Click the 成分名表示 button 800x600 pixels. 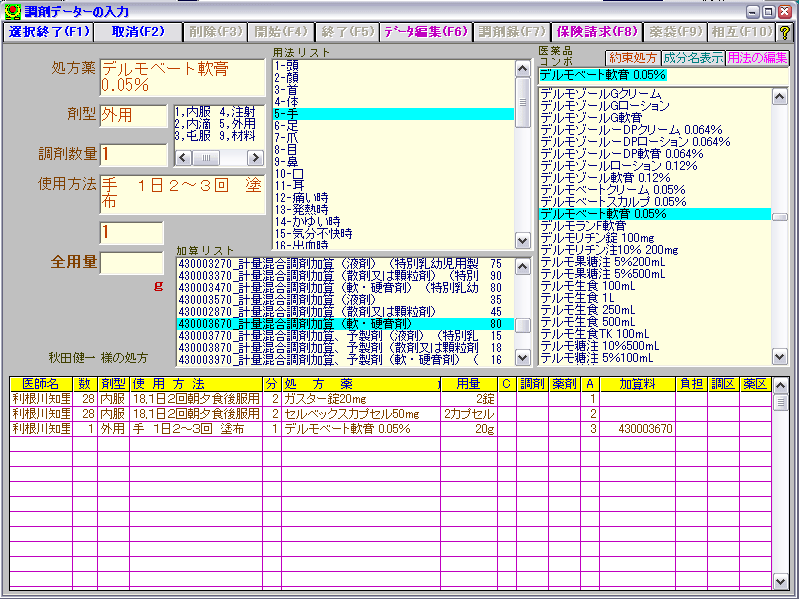click(692, 58)
